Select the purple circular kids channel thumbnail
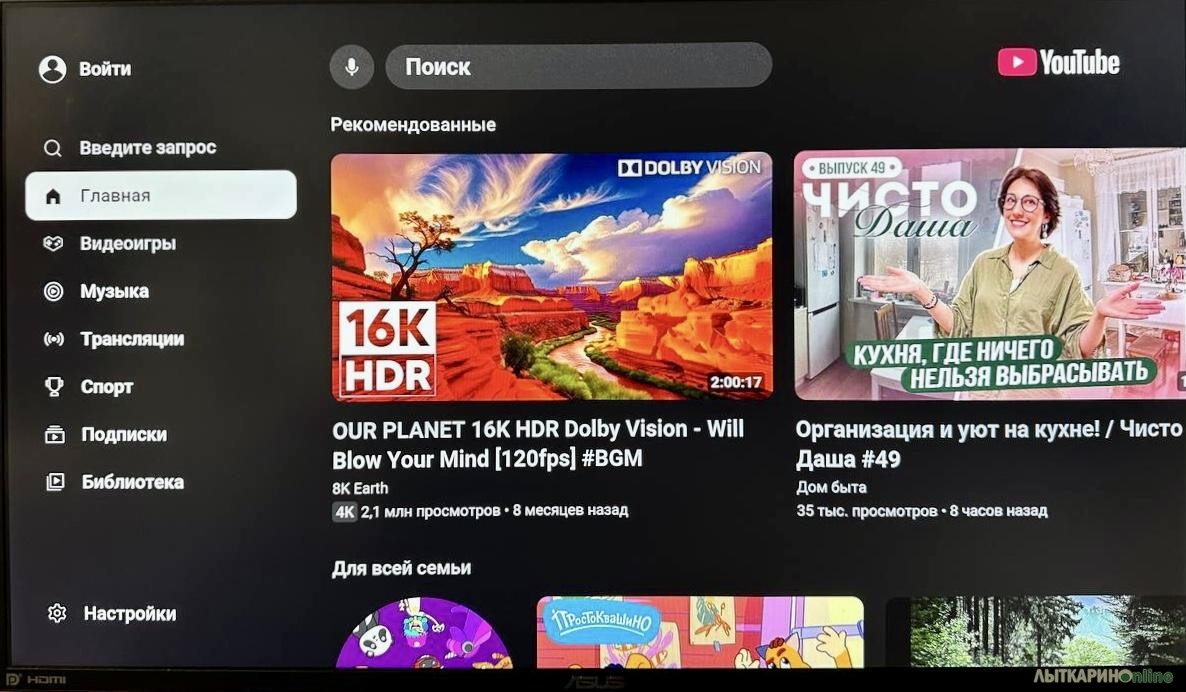This screenshot has height=692, width=1186. 424,634
